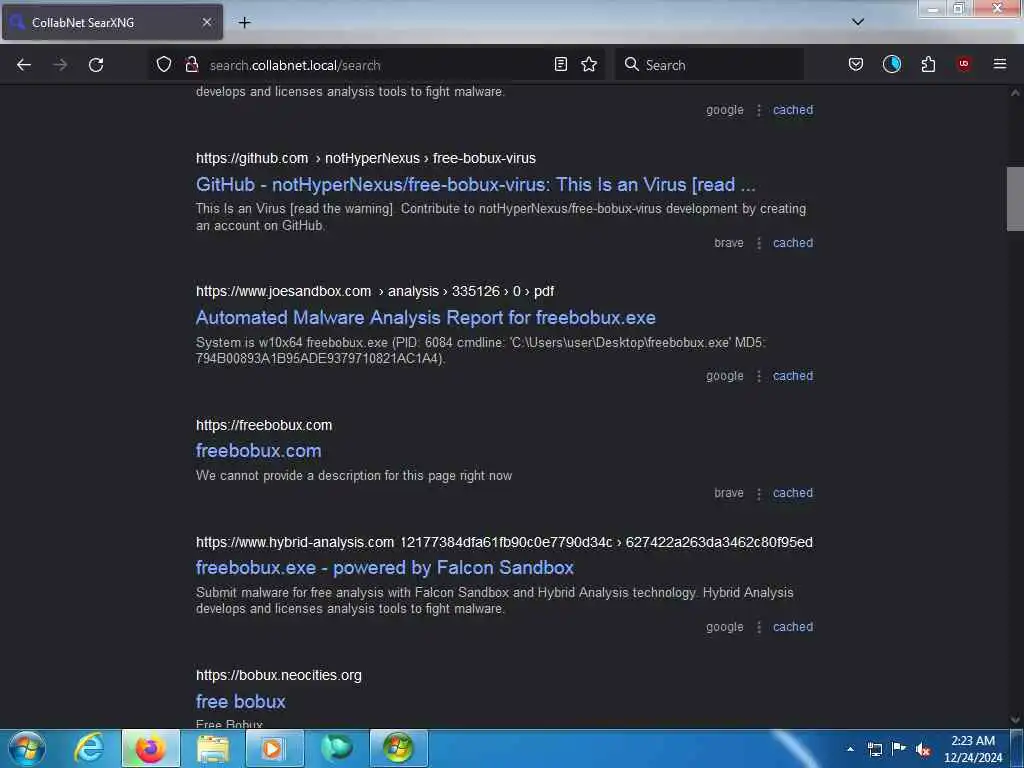Expand options dots for freebobux.com result

click(x=758, y=494)
